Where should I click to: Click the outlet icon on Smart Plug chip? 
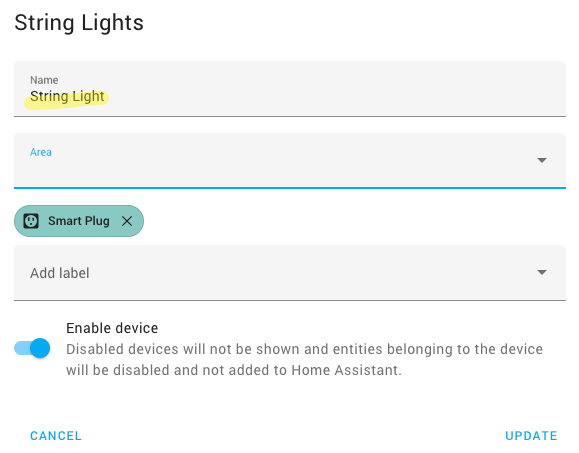31,221
